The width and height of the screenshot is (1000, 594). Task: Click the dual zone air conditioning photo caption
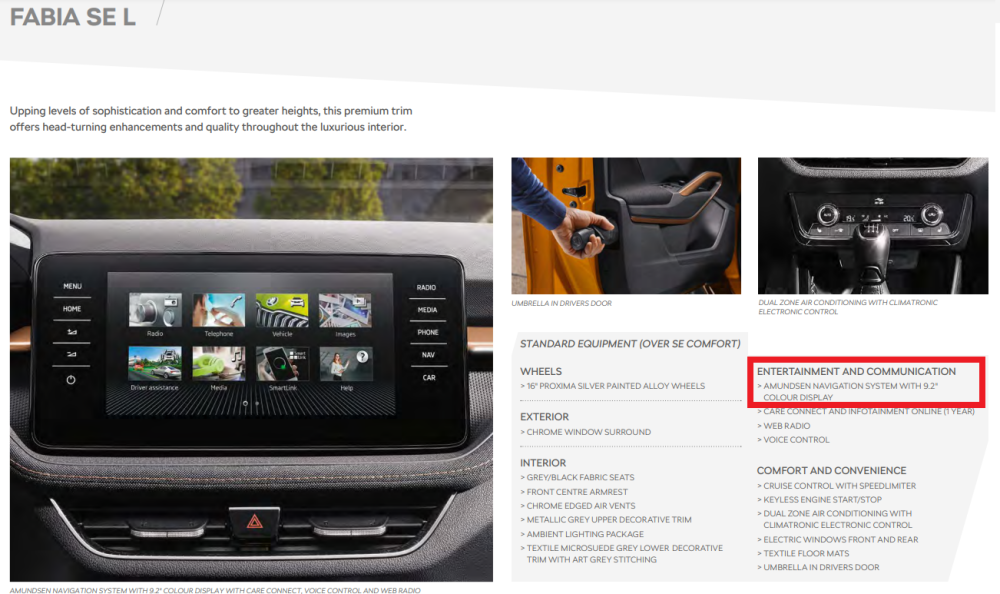(x=848, y=307)
